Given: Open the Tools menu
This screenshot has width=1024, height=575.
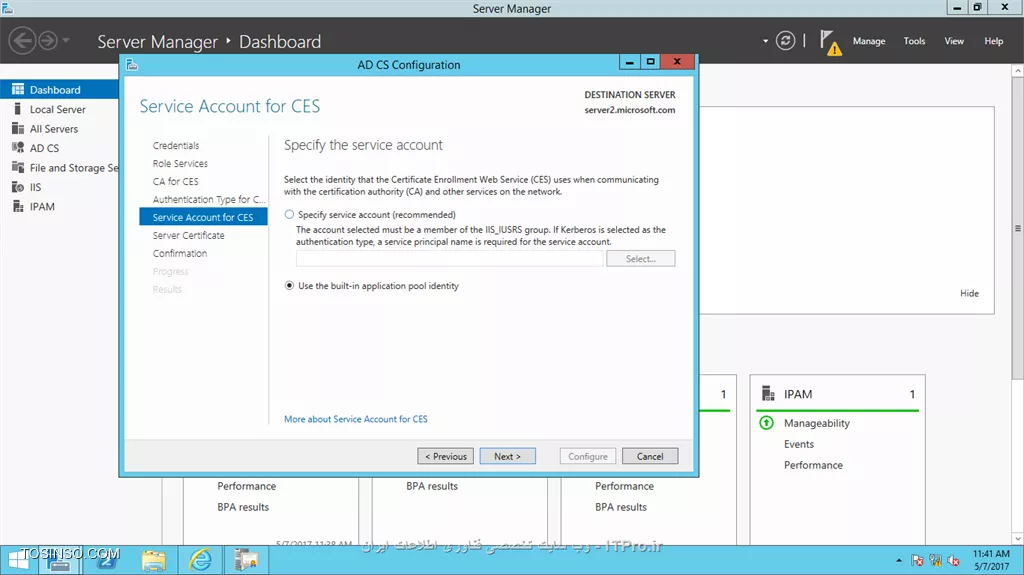Looking at the screenshot, I should [914, 41].
